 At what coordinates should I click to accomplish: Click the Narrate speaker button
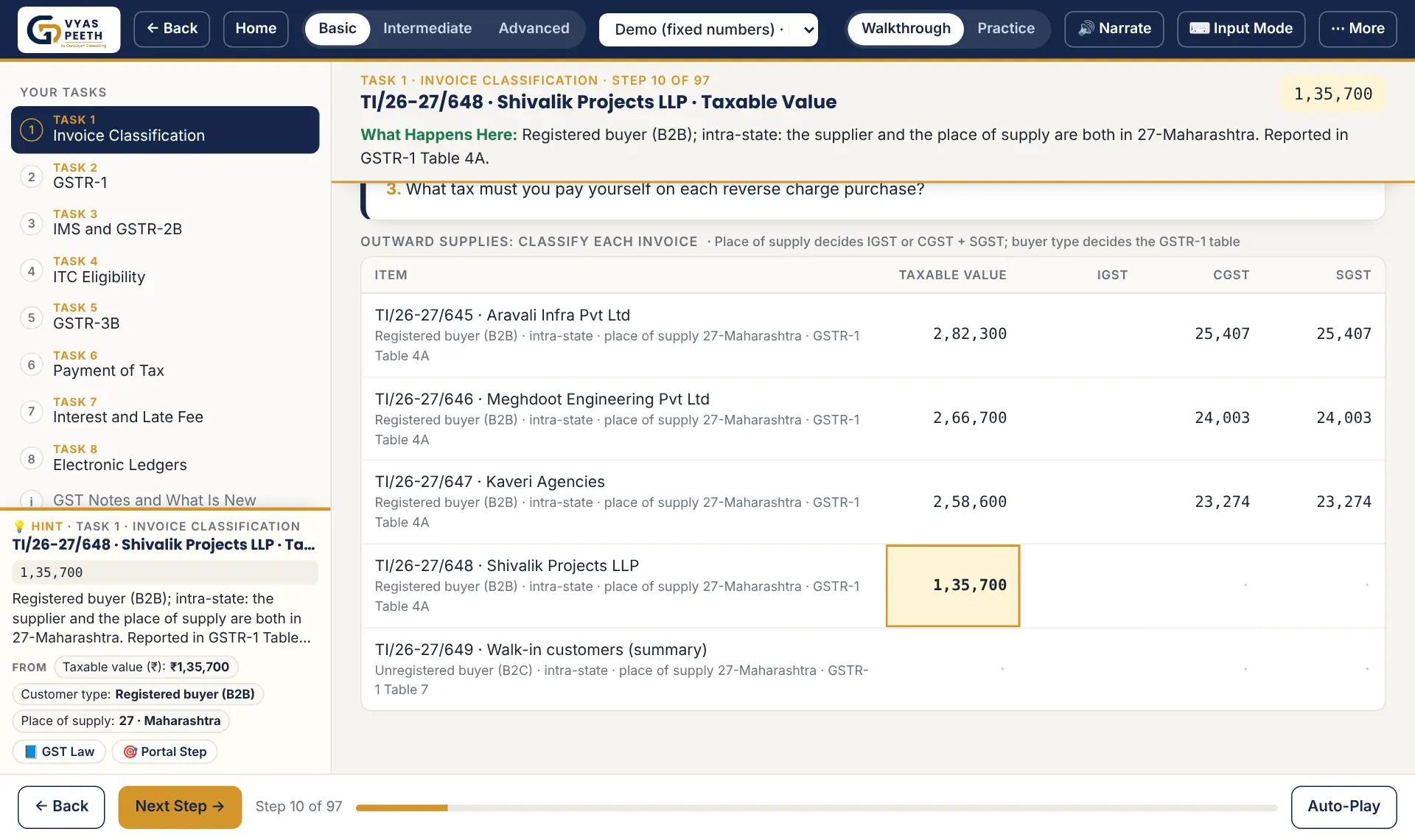1114,29
